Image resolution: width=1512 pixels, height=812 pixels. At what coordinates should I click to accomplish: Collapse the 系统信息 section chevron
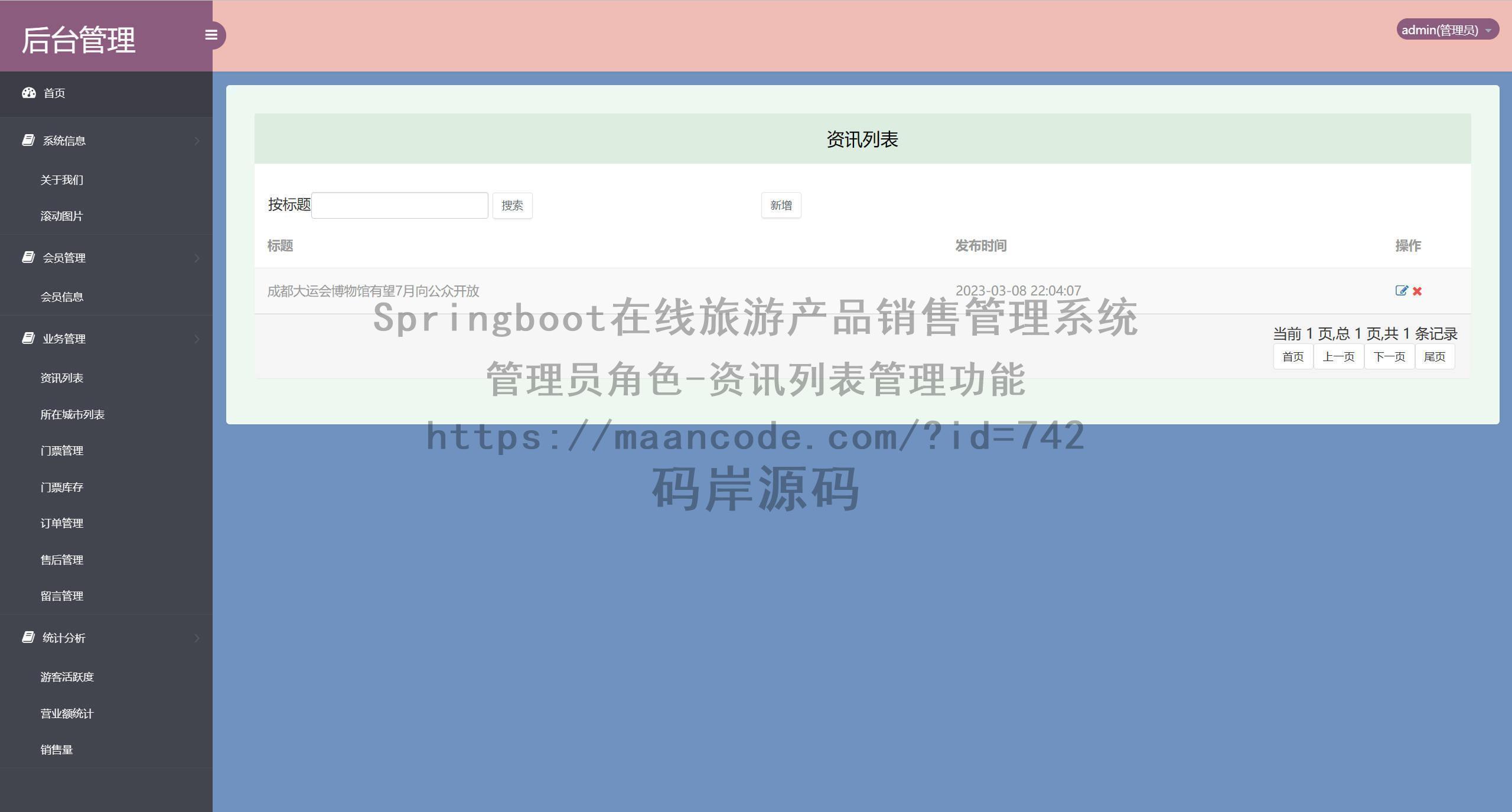[x=197, y=141]
